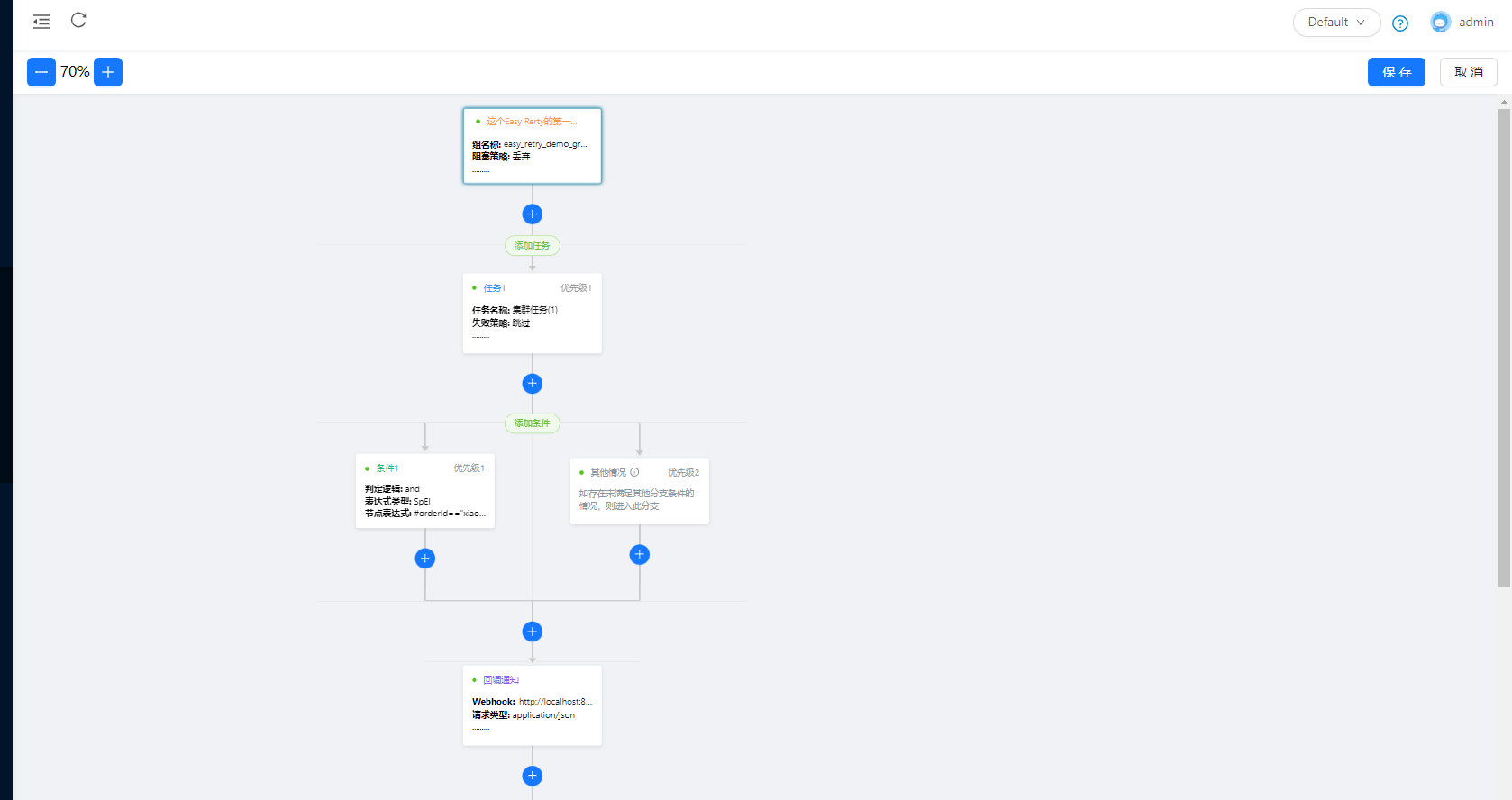Click the 取消 cancel button
This screenshot has height=800, width=1512.
tap(1468, 72)
